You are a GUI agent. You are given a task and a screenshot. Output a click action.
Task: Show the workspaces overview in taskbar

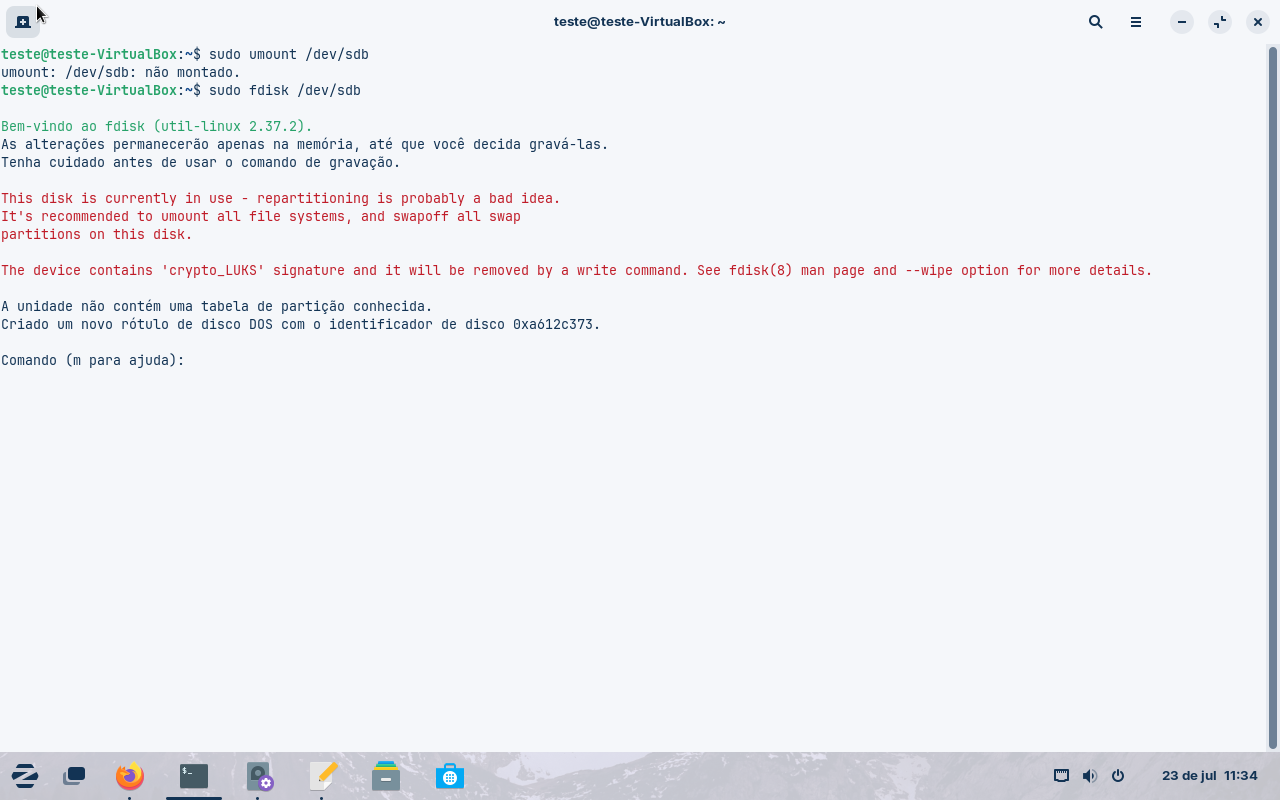[74, 776]
